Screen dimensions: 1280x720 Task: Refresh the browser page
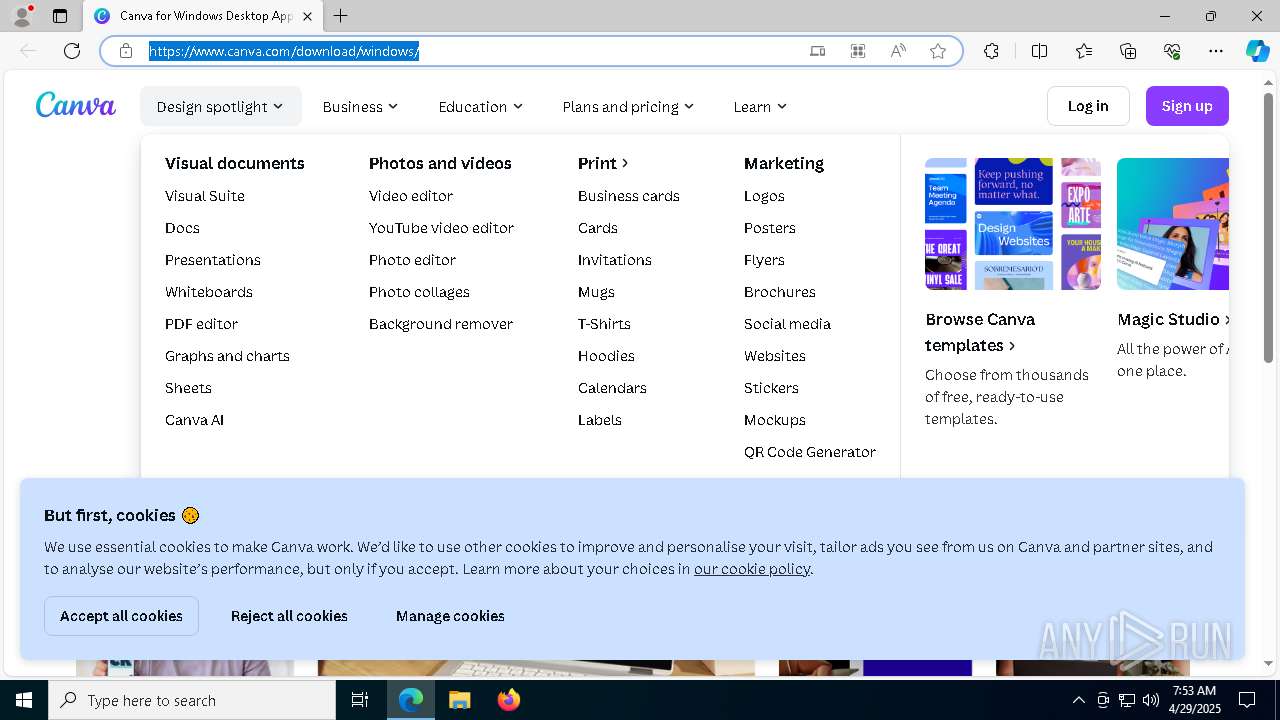click(x=72, y=51)
